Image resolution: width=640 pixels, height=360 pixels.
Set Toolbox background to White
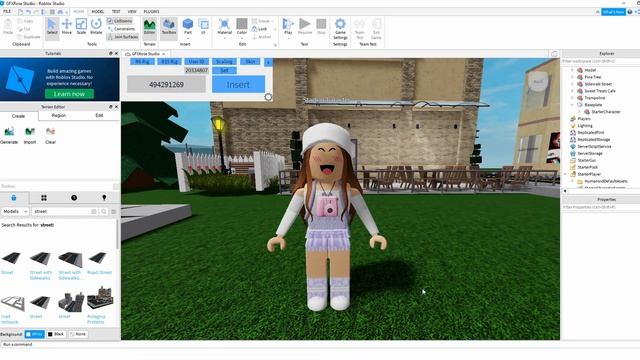[x=34, y=334]
